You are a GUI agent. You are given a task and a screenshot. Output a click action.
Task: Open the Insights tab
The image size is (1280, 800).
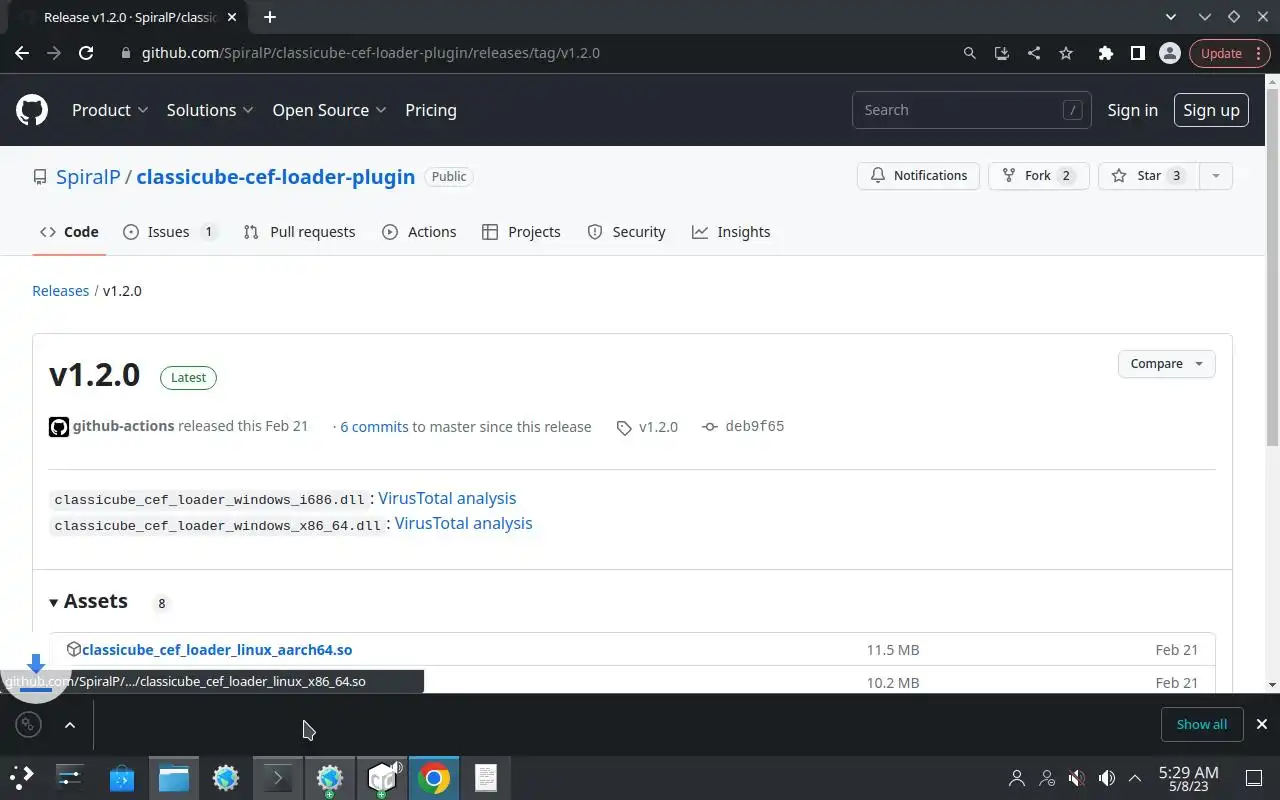(x=731, y=232)
